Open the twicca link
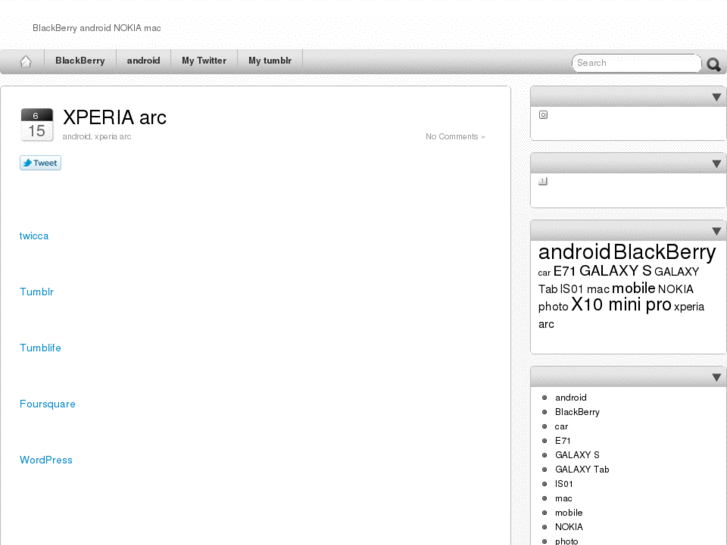Viewport: 727px width, 545px height. tap(34, 236)
